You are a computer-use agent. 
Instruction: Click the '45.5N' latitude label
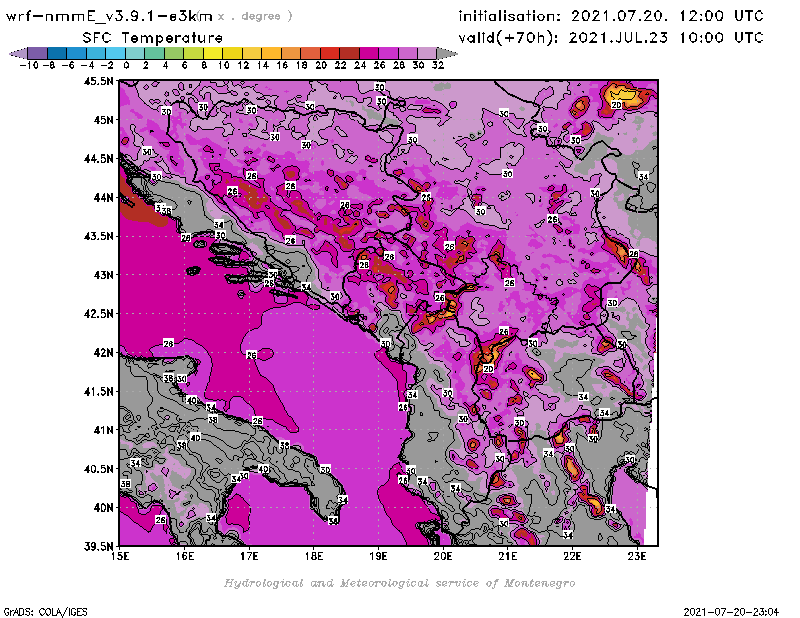point(99,81)
